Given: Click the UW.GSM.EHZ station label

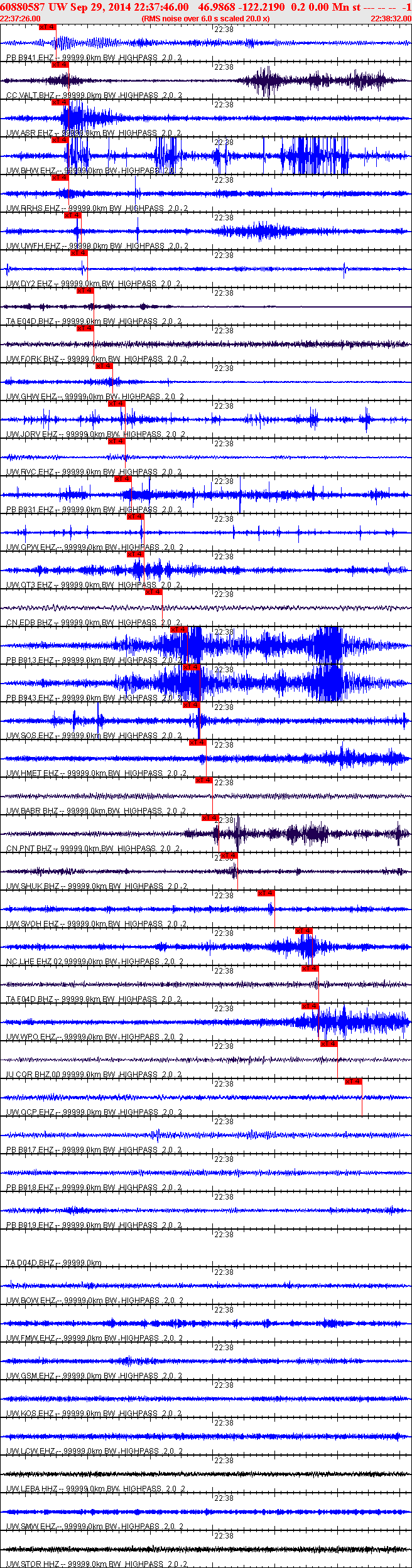Looking at the screenshot, I should pos(31,1376).
